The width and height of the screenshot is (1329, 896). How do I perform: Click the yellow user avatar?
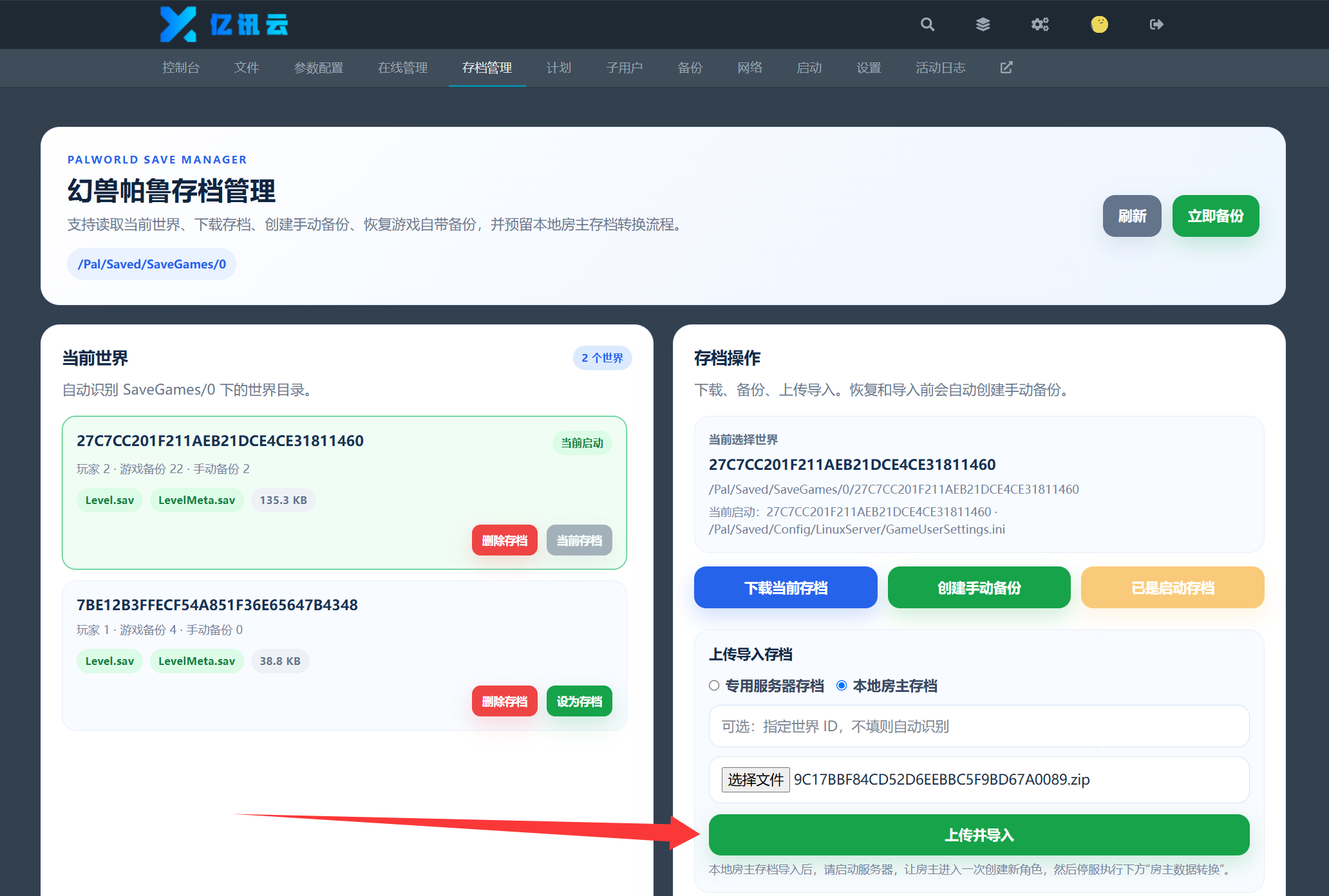(x=1099, y=24)
